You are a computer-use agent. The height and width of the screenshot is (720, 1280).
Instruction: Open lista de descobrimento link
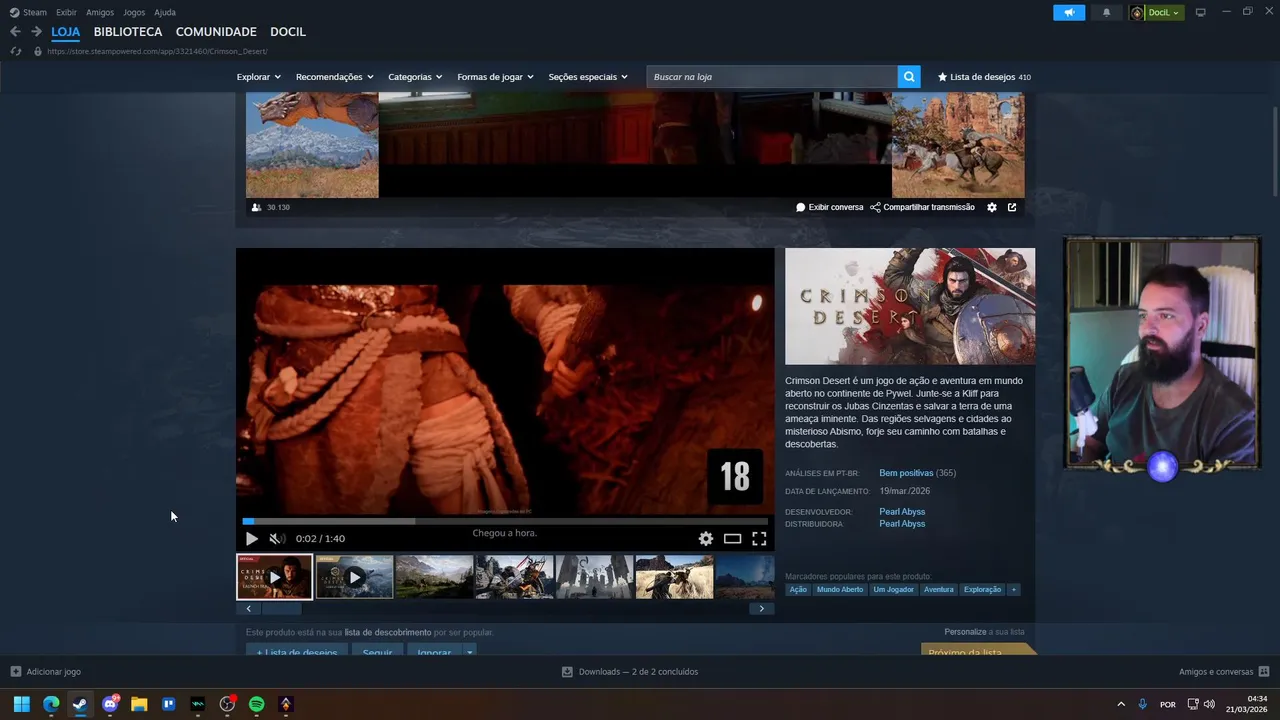pyautogui.click(x=388, y=632)
